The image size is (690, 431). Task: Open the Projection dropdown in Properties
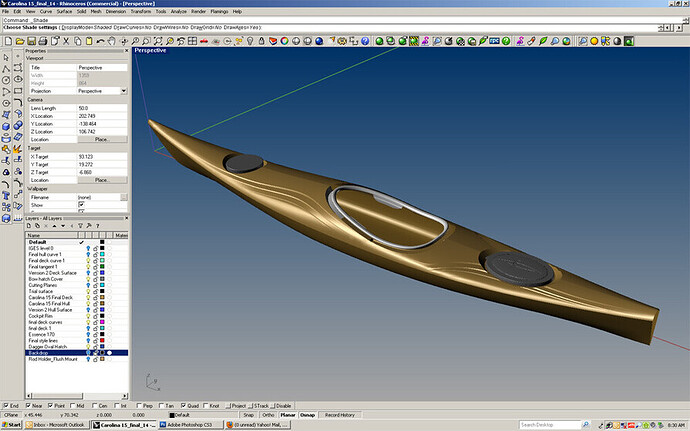pyautogui.click(x=124, y=91)
